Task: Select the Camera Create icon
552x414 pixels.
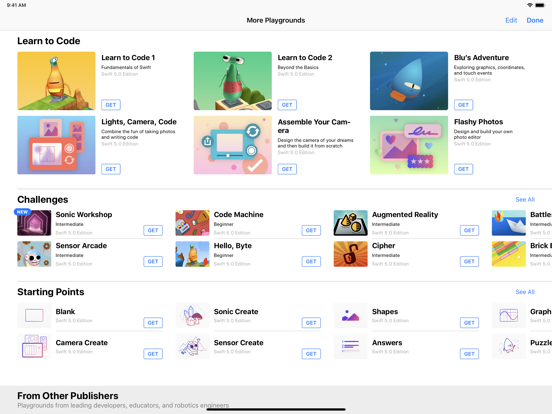Action: click(34, 346)
